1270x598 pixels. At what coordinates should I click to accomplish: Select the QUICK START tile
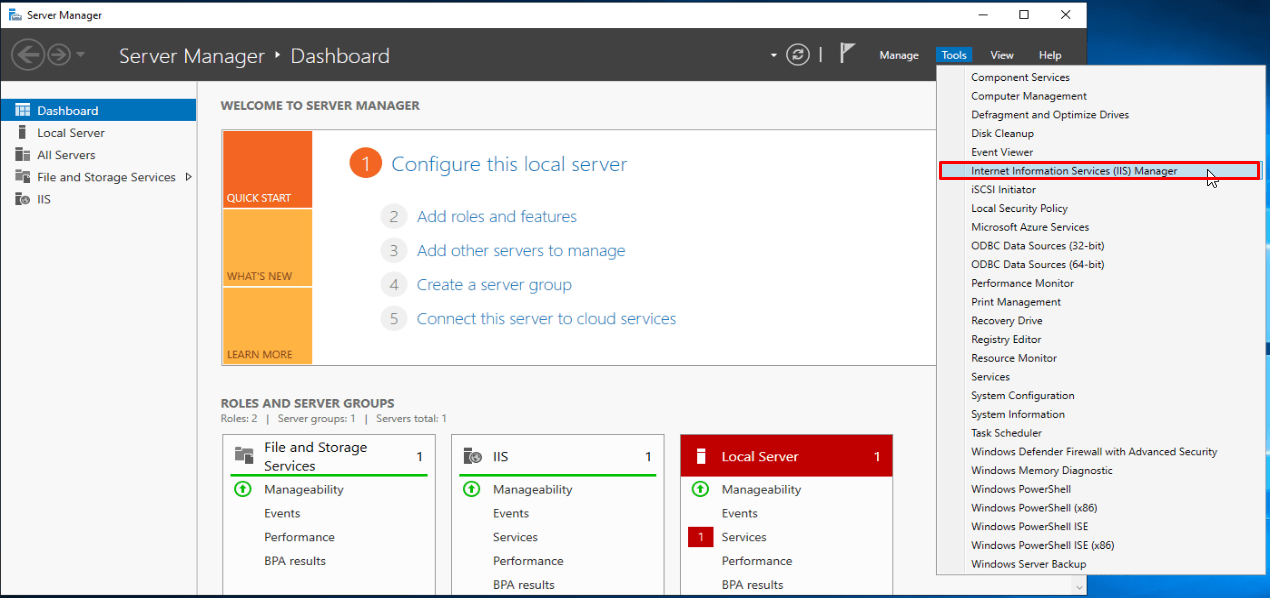coord(267,169)
